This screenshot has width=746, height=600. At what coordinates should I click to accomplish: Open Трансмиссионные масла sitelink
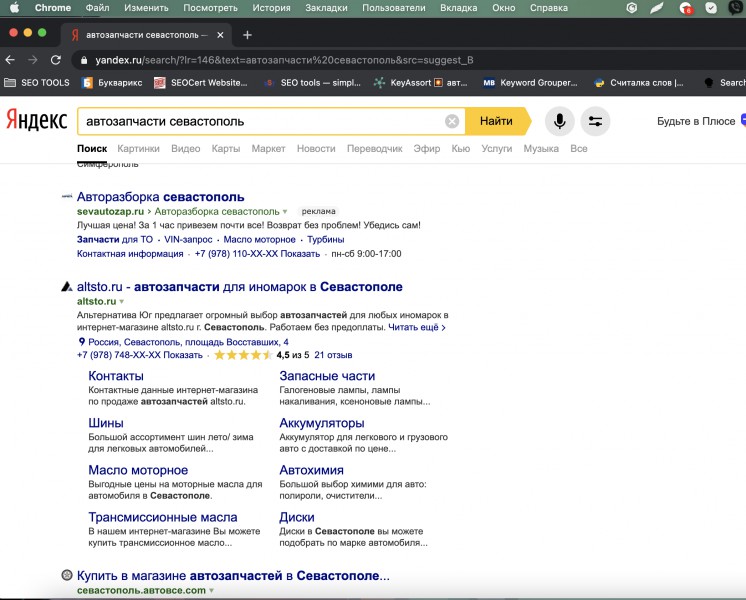(163, 517)
